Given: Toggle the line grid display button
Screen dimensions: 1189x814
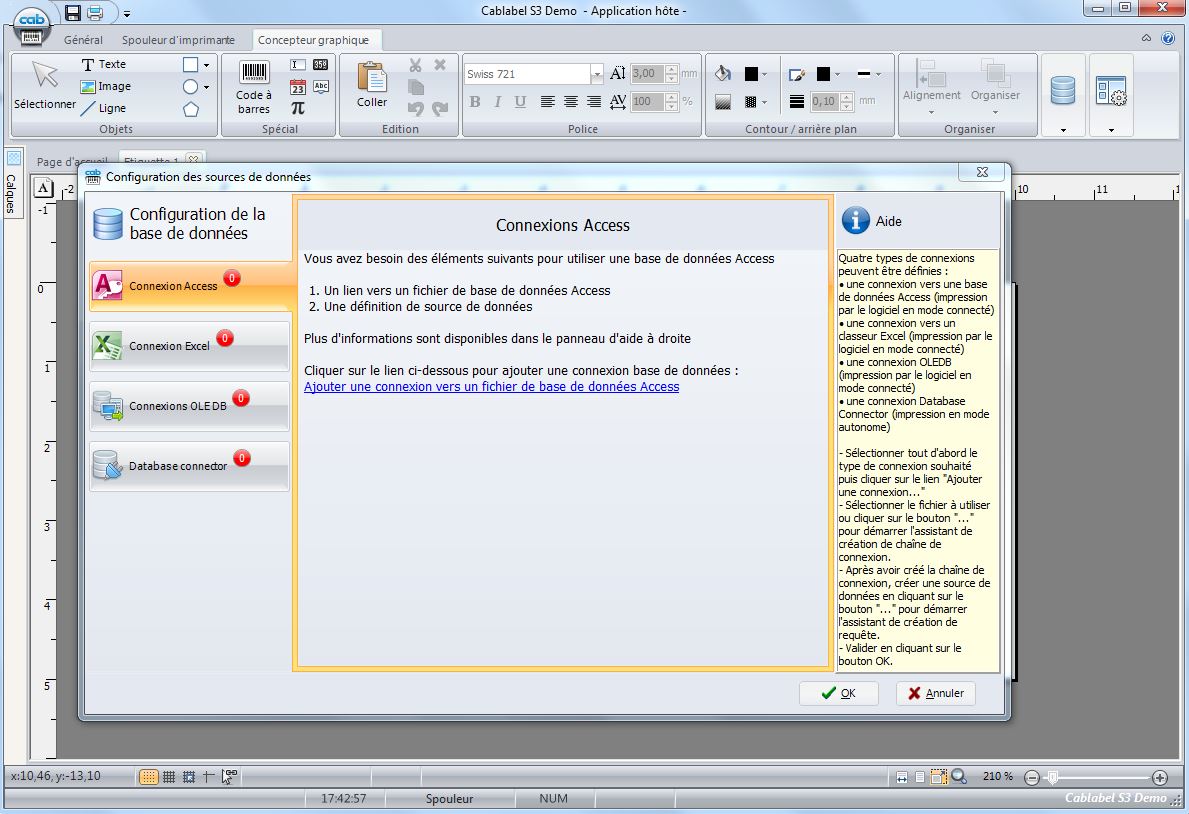Looking at the screenshot, I should coord(169,776).
